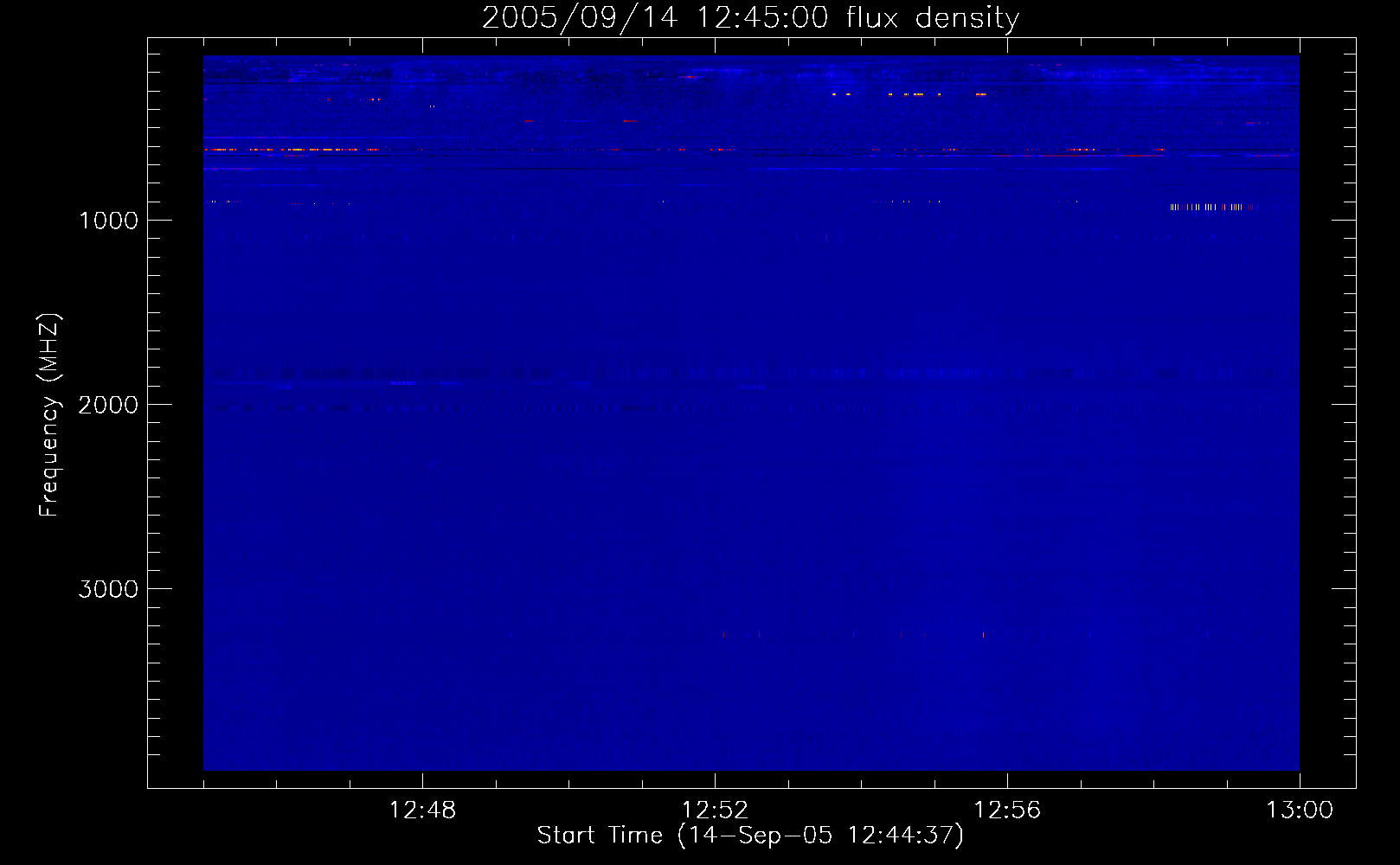Click the 12:52 time tick label
The height and width of the screenshot is (865, 1400).
[x=715, y=811]
